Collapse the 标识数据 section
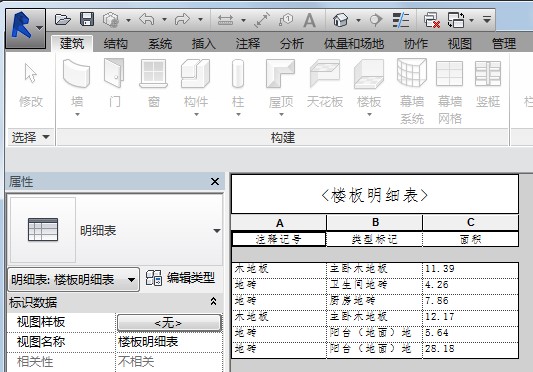The width and height of the screenshot is (533, 372). tap(213, 301)
